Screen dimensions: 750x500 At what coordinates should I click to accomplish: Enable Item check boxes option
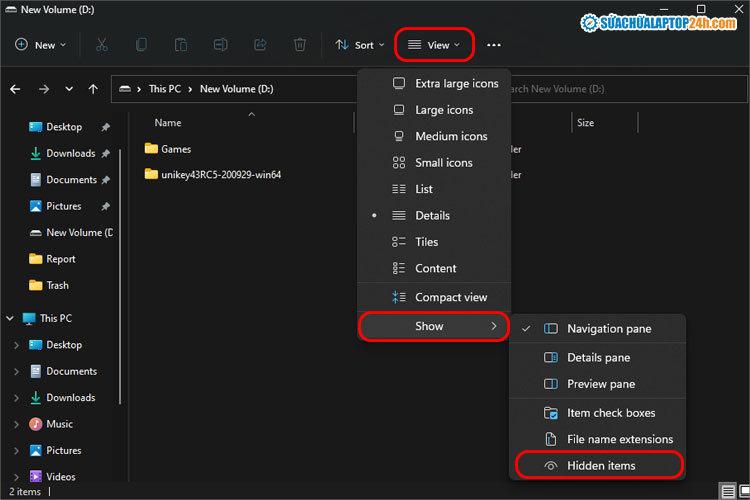tap(598, 413)
